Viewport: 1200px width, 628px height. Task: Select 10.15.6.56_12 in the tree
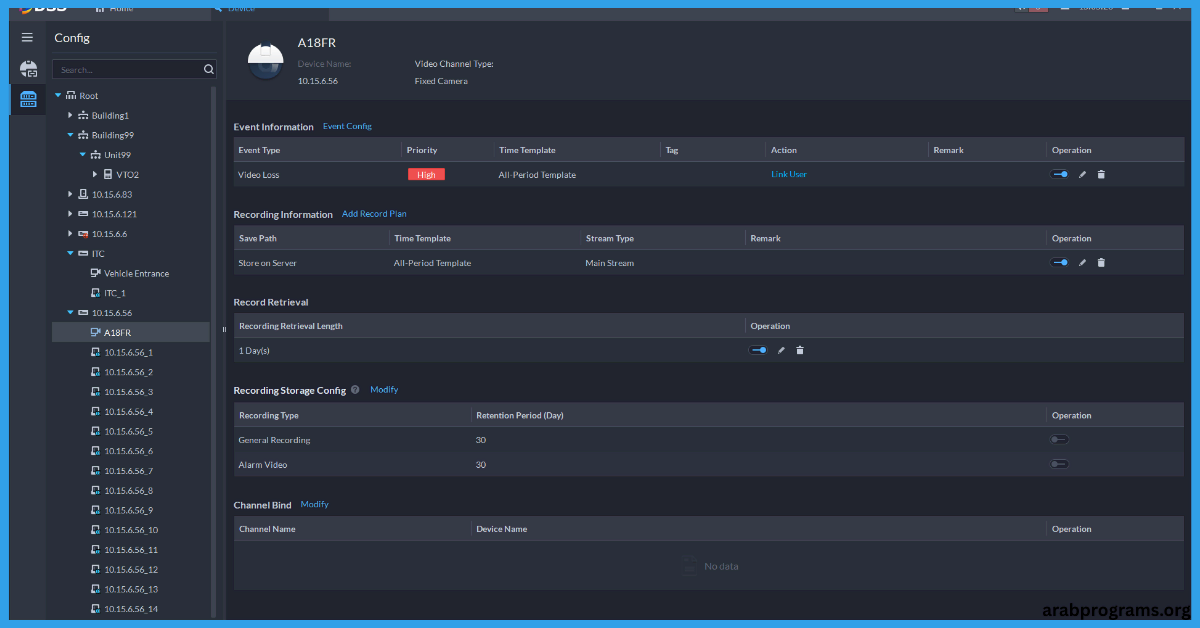click(x=131, y=569)
